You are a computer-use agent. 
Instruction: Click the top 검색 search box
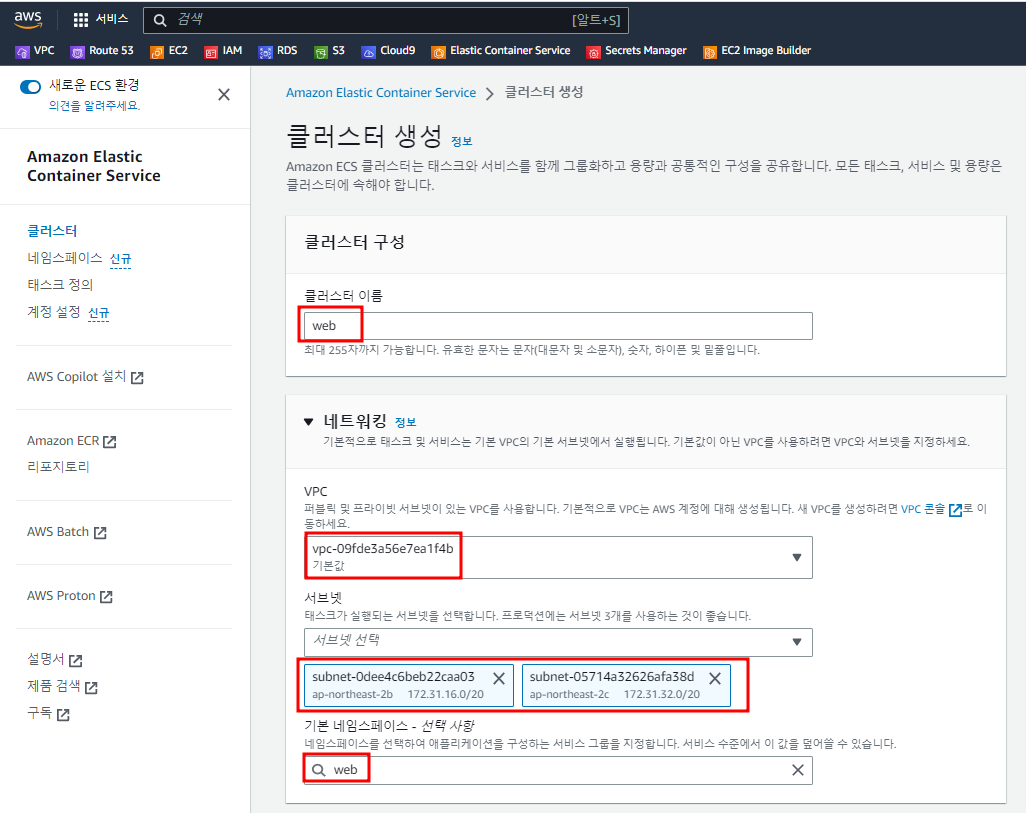pyautogui.click(x=386, y=20)
